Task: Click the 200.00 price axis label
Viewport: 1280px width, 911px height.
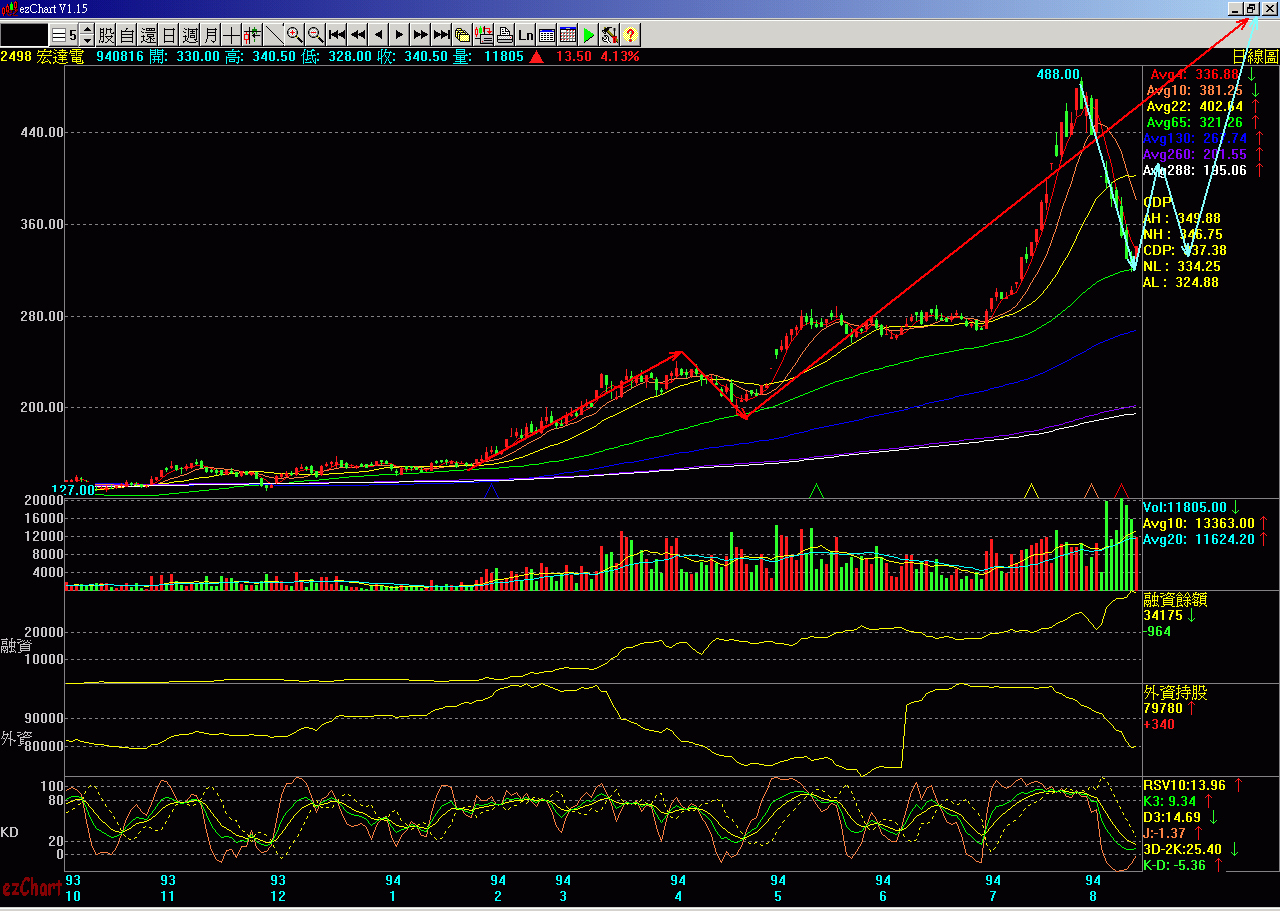Action: point(42,407)
